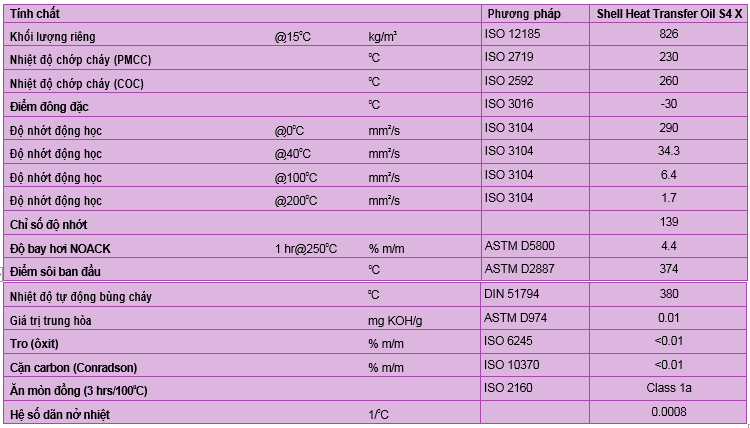Select the "Cặn carbon (Conradson)" row label
The width and height of the screenshot is (750, 428).
pyautogui.click(x=73, y=367)
